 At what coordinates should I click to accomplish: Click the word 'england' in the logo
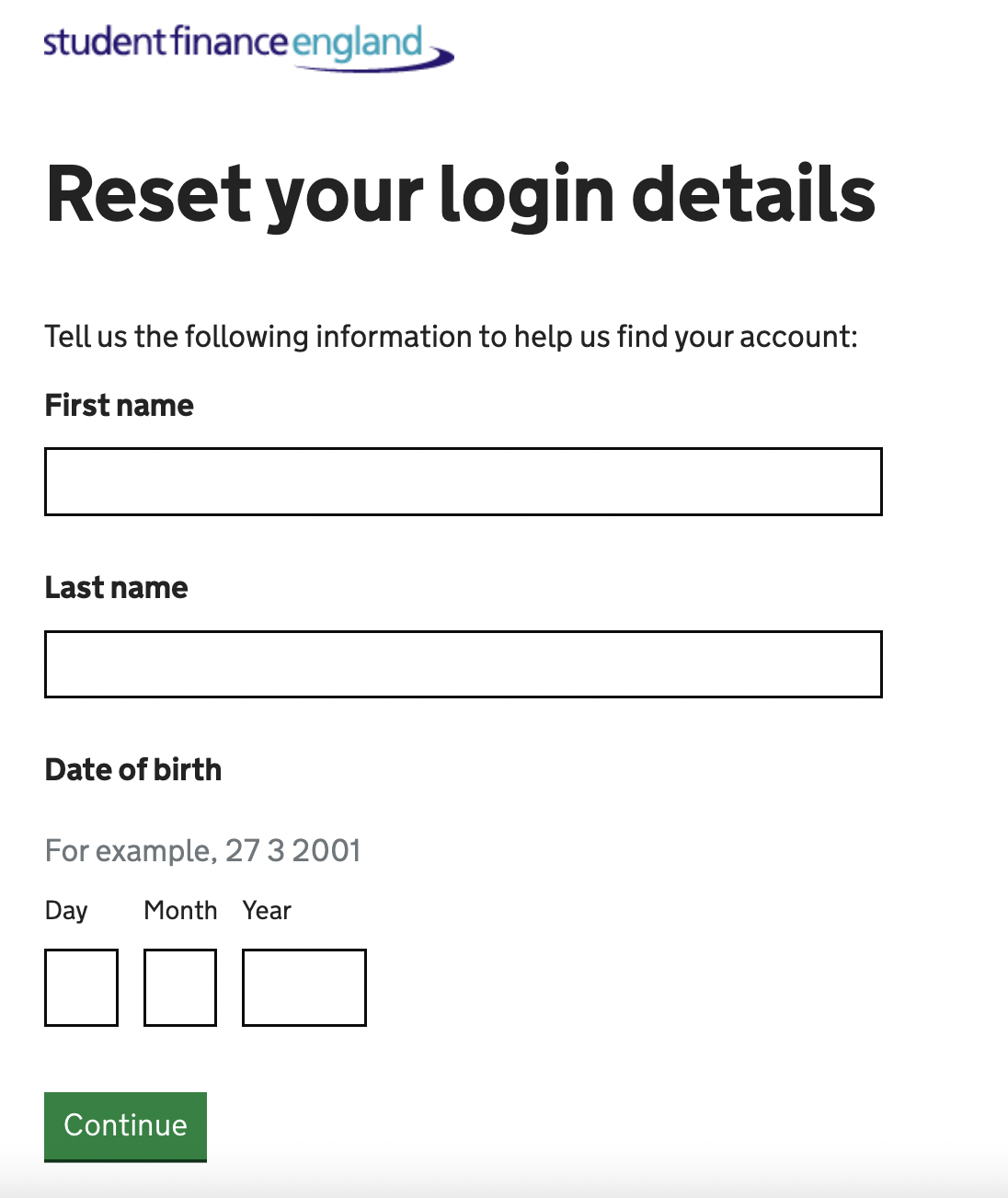357,44
